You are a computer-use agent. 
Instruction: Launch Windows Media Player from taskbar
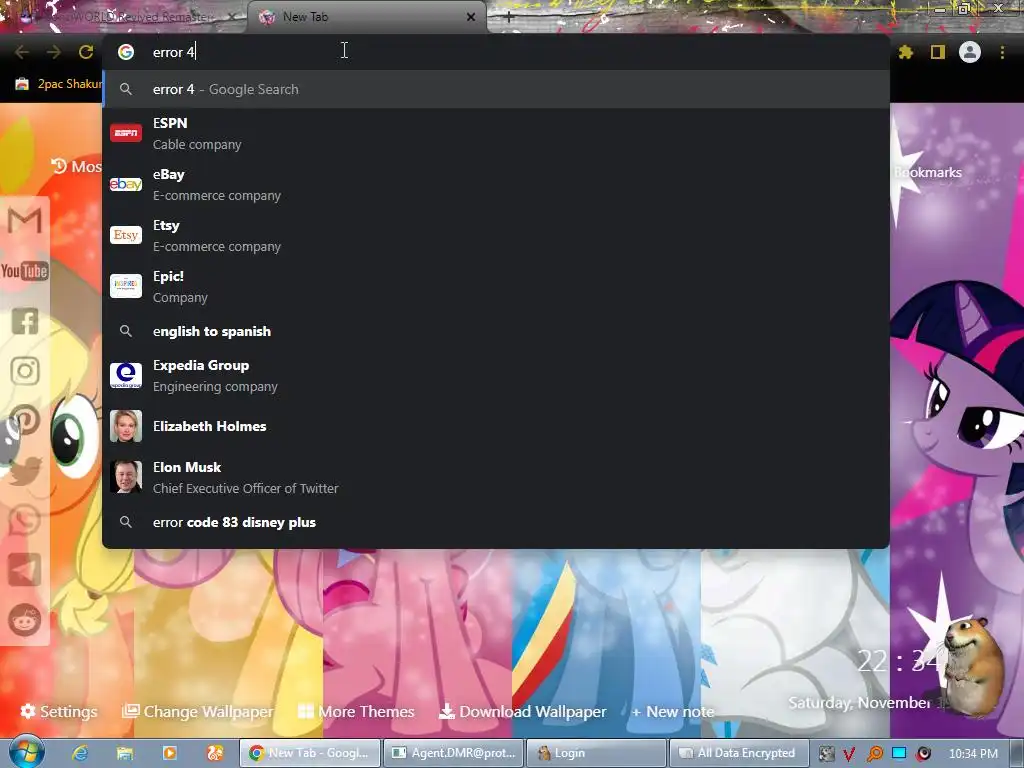coord(170,753)
